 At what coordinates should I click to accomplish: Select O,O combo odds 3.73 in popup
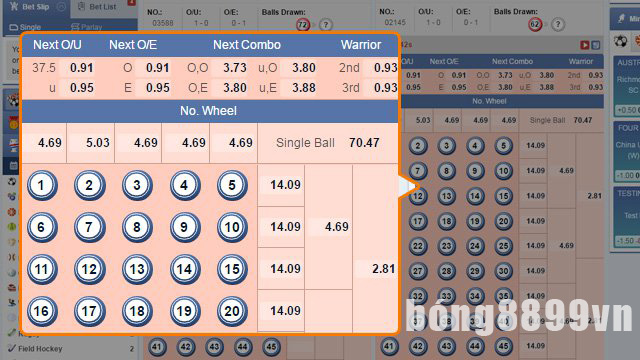(235, 68)
